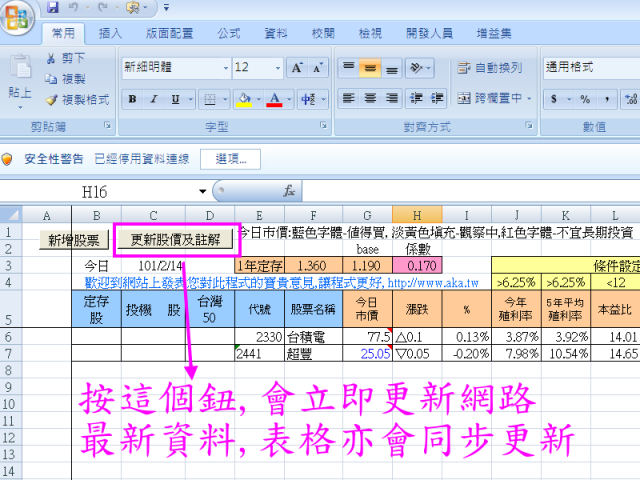The image size is (640, 480).
Task: Redo the last undone action
Action: click(103, 7)
